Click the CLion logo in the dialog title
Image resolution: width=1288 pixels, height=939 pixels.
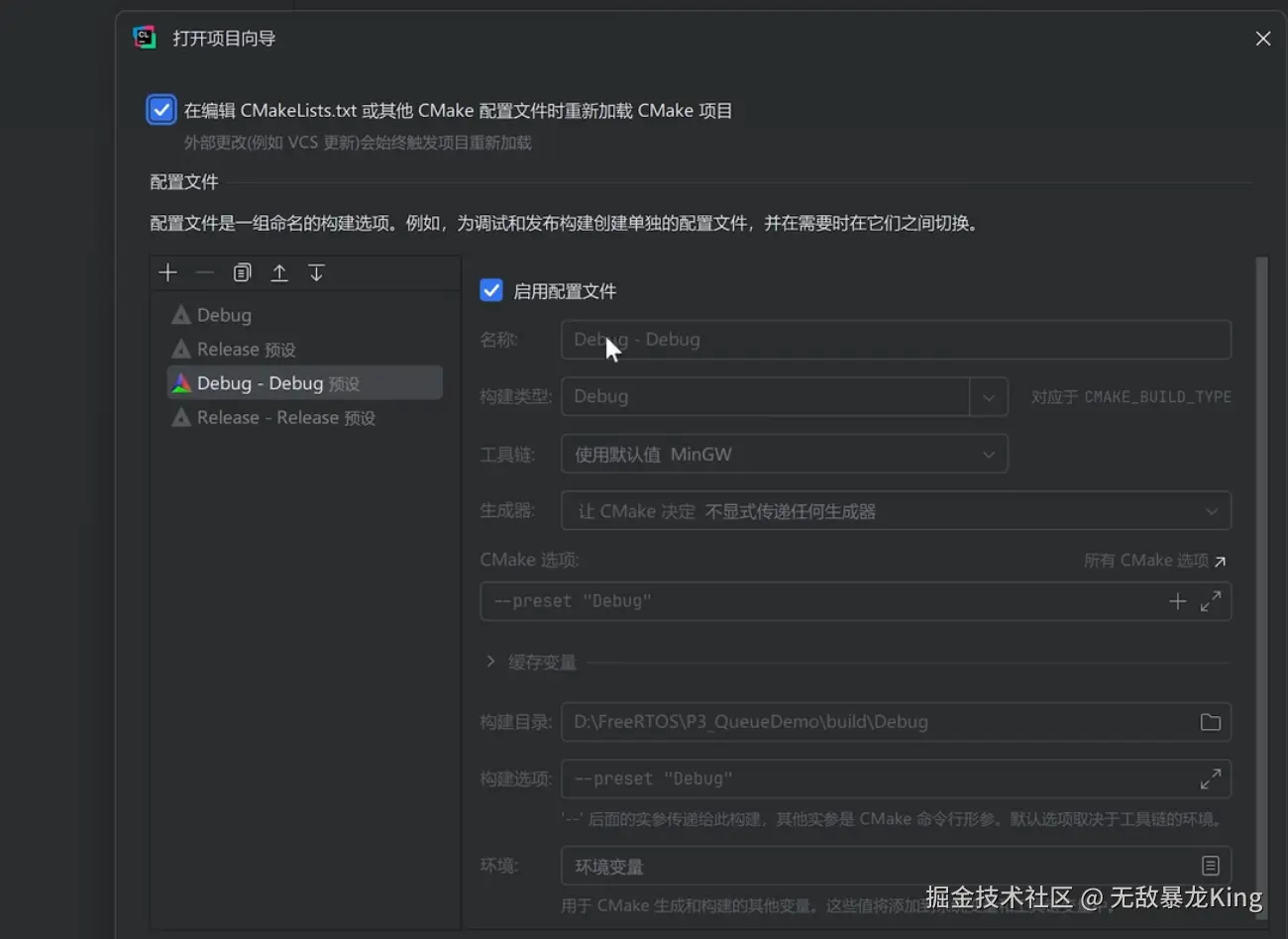pyautogui.click(x=145, y=38)
